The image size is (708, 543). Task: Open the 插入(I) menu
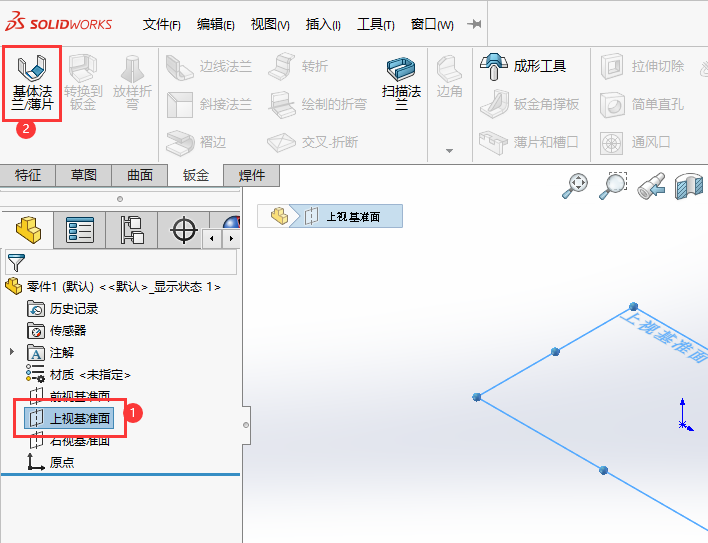point(323,24)
